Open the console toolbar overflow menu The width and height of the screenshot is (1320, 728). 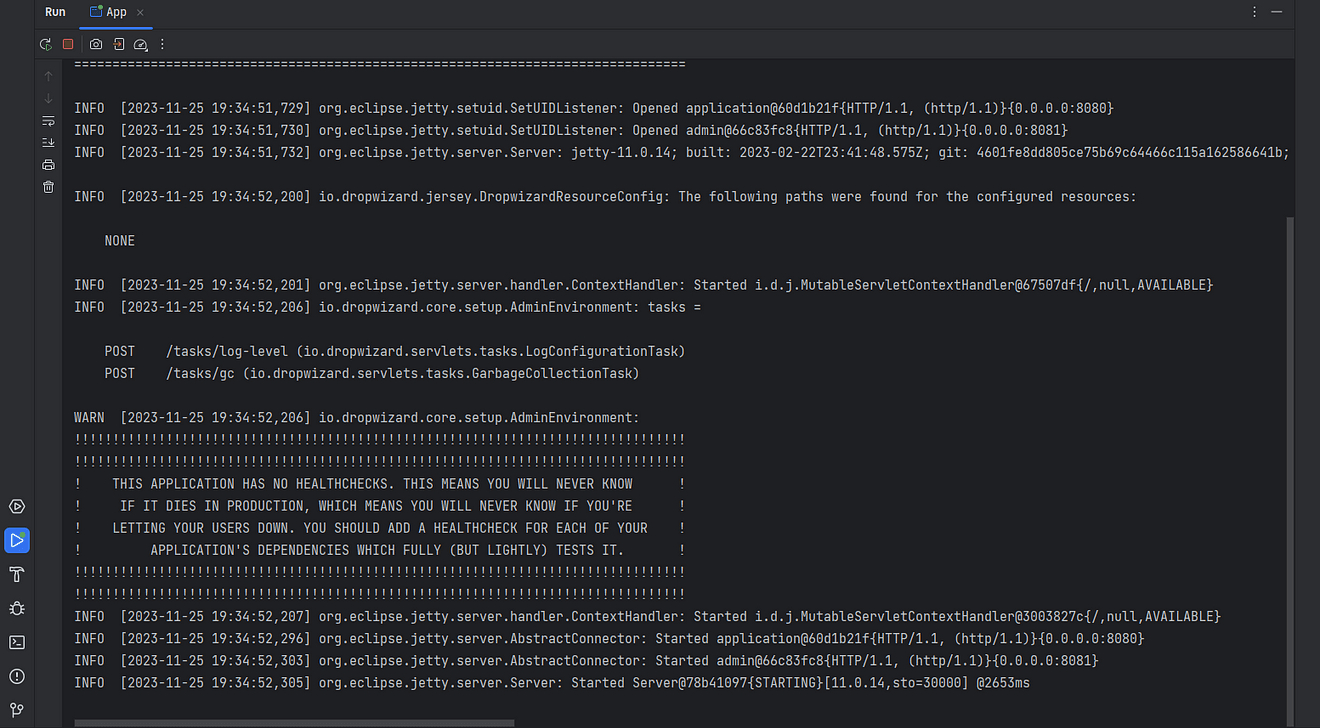(161, 44)
